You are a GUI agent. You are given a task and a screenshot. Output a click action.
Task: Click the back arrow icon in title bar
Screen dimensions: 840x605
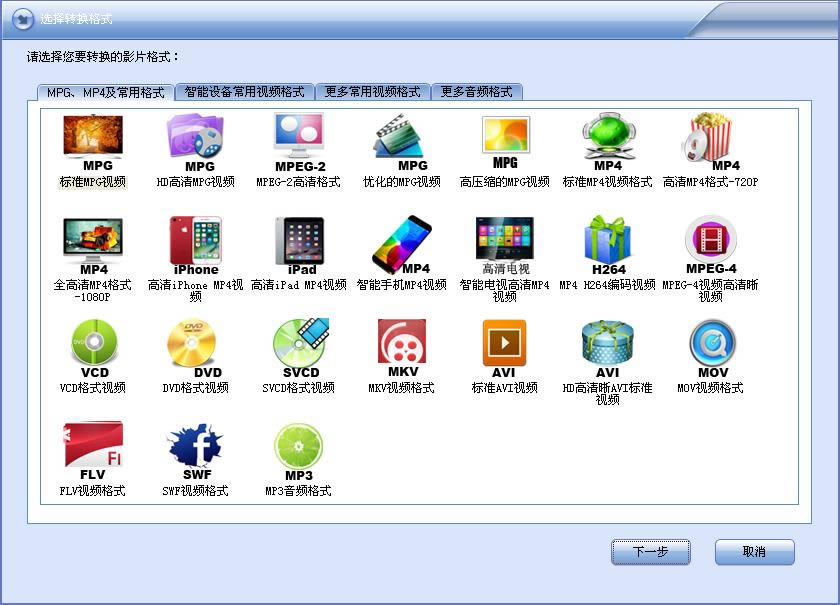tap(22, 19)
